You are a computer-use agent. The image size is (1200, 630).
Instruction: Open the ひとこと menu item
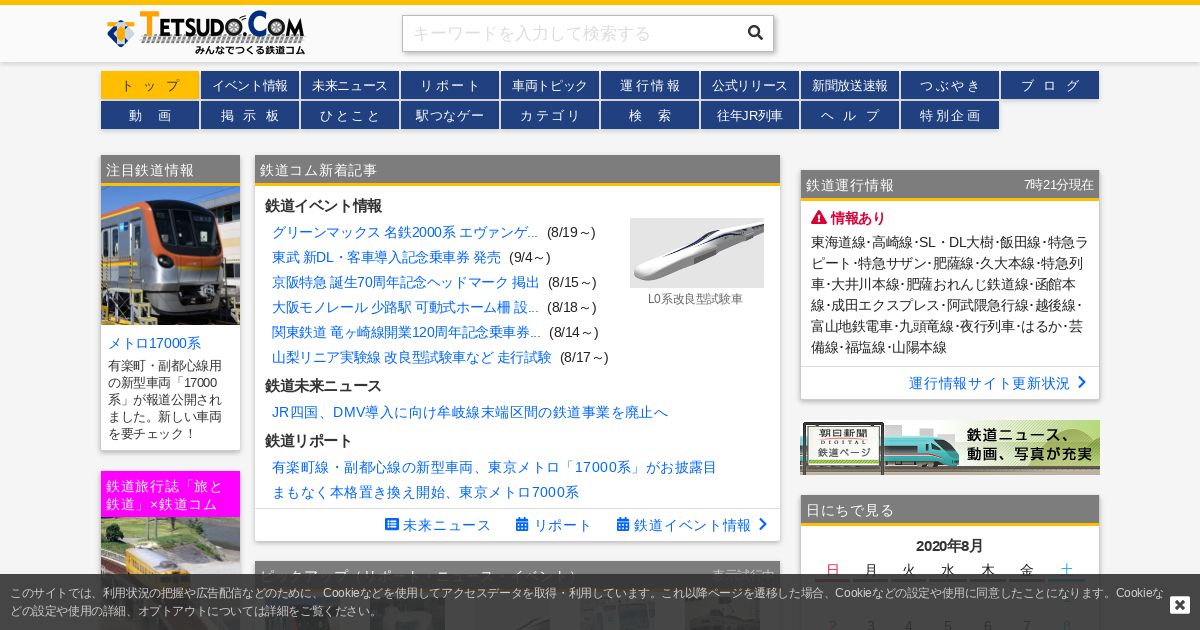point(350,115)
